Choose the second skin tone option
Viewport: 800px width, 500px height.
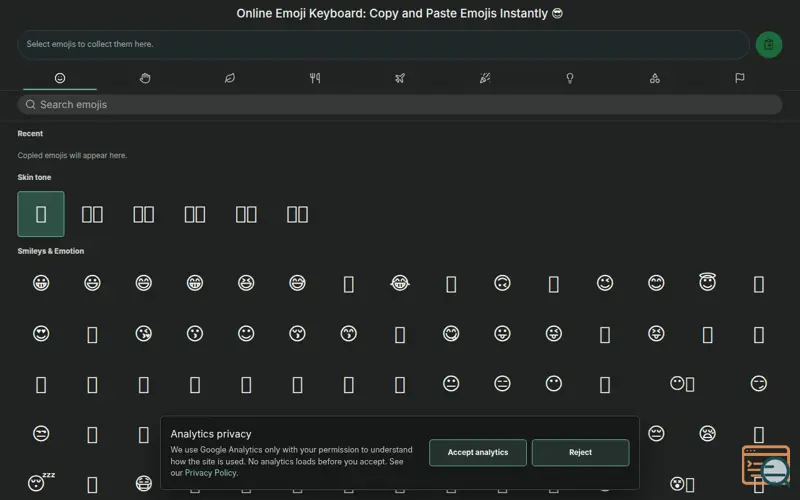[x=92, y=214]
